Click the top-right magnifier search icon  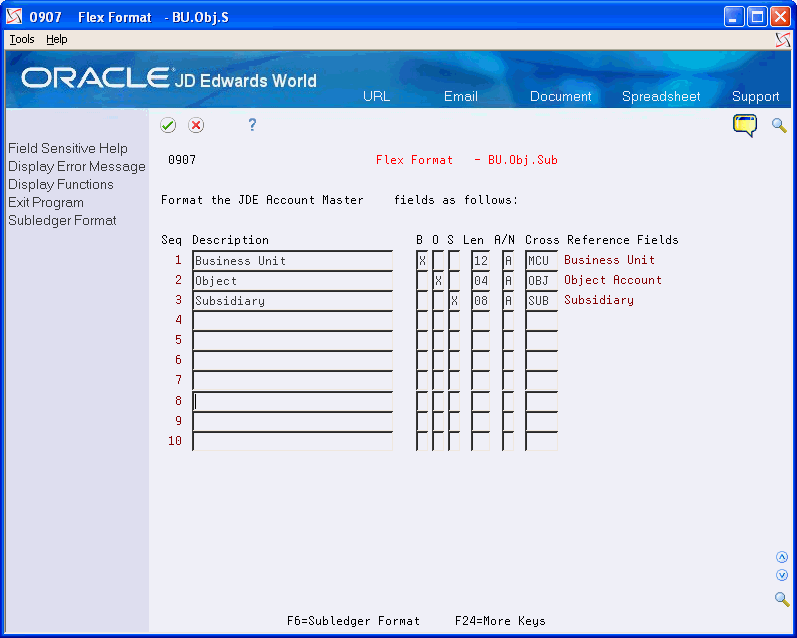[779, 125]
